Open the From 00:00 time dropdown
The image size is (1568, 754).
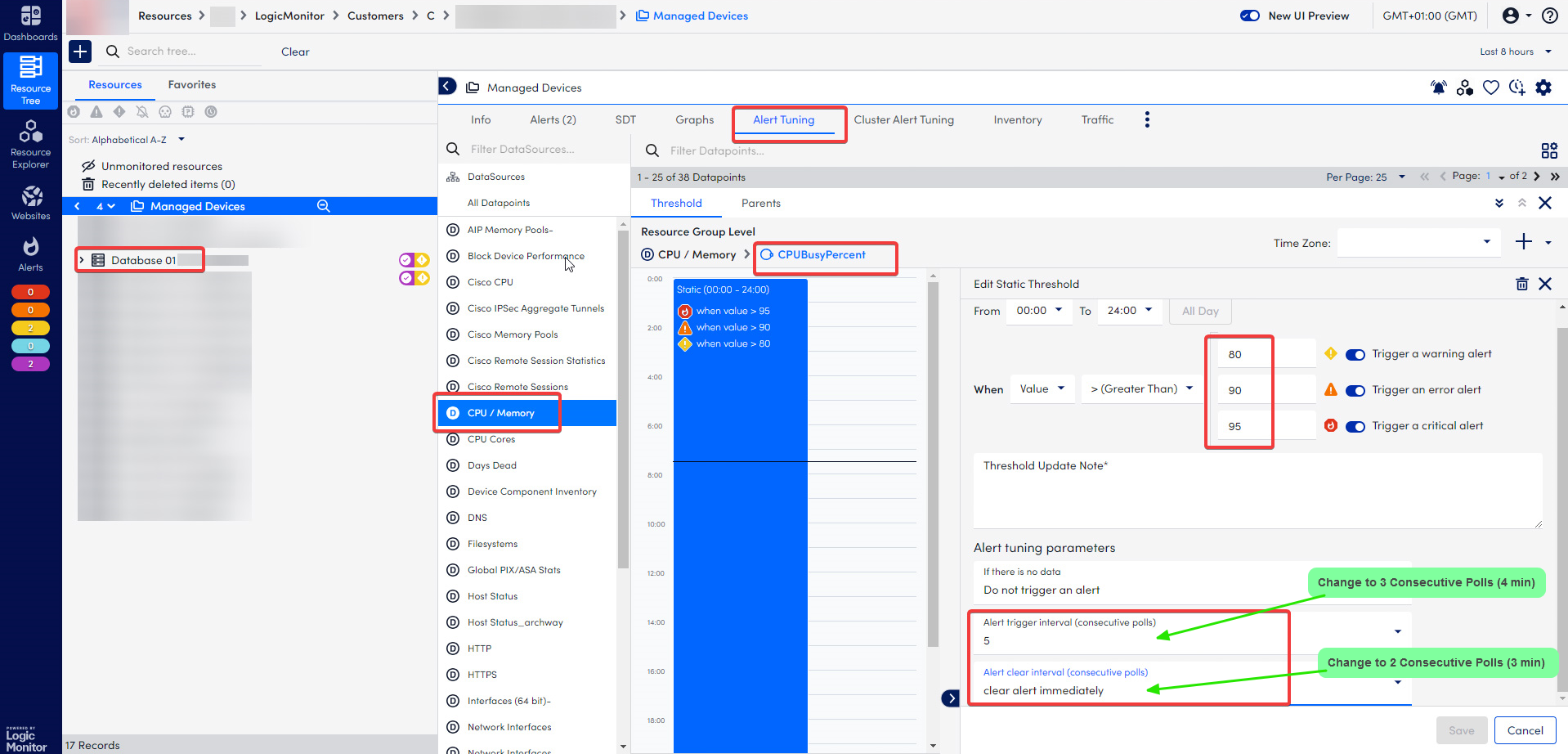[1039, 311]
